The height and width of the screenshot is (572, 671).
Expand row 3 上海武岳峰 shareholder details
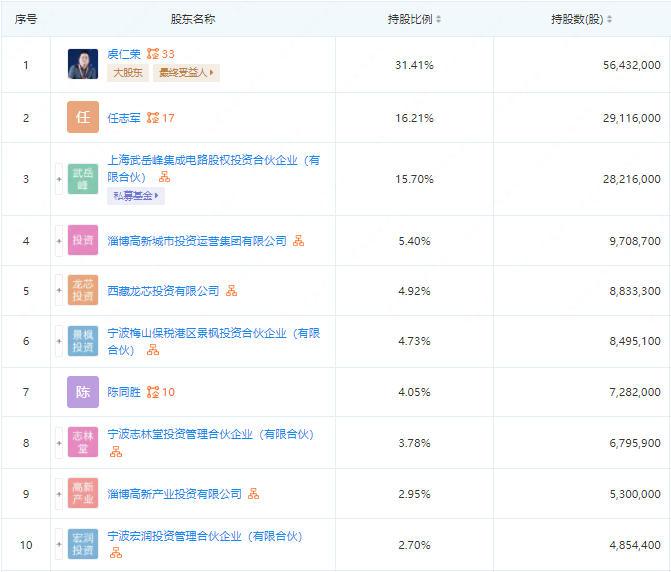tap(59, 179)
